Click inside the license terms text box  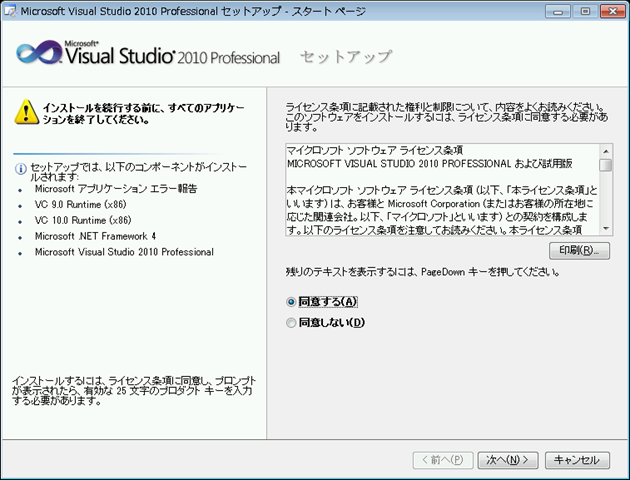(440, 190)
